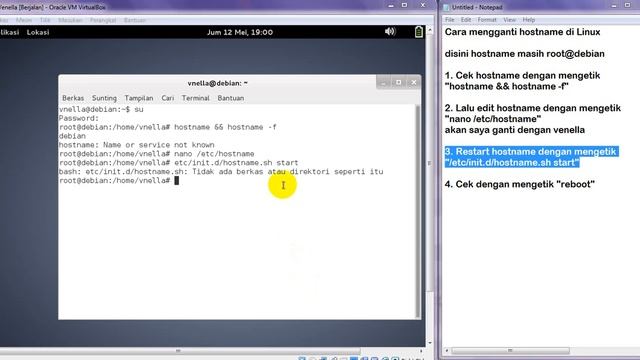Click the VirtualBox vertical scrollbar down arrow
Image resolution: width=640 pixels, height=360 pixels.
click(429, 343)
